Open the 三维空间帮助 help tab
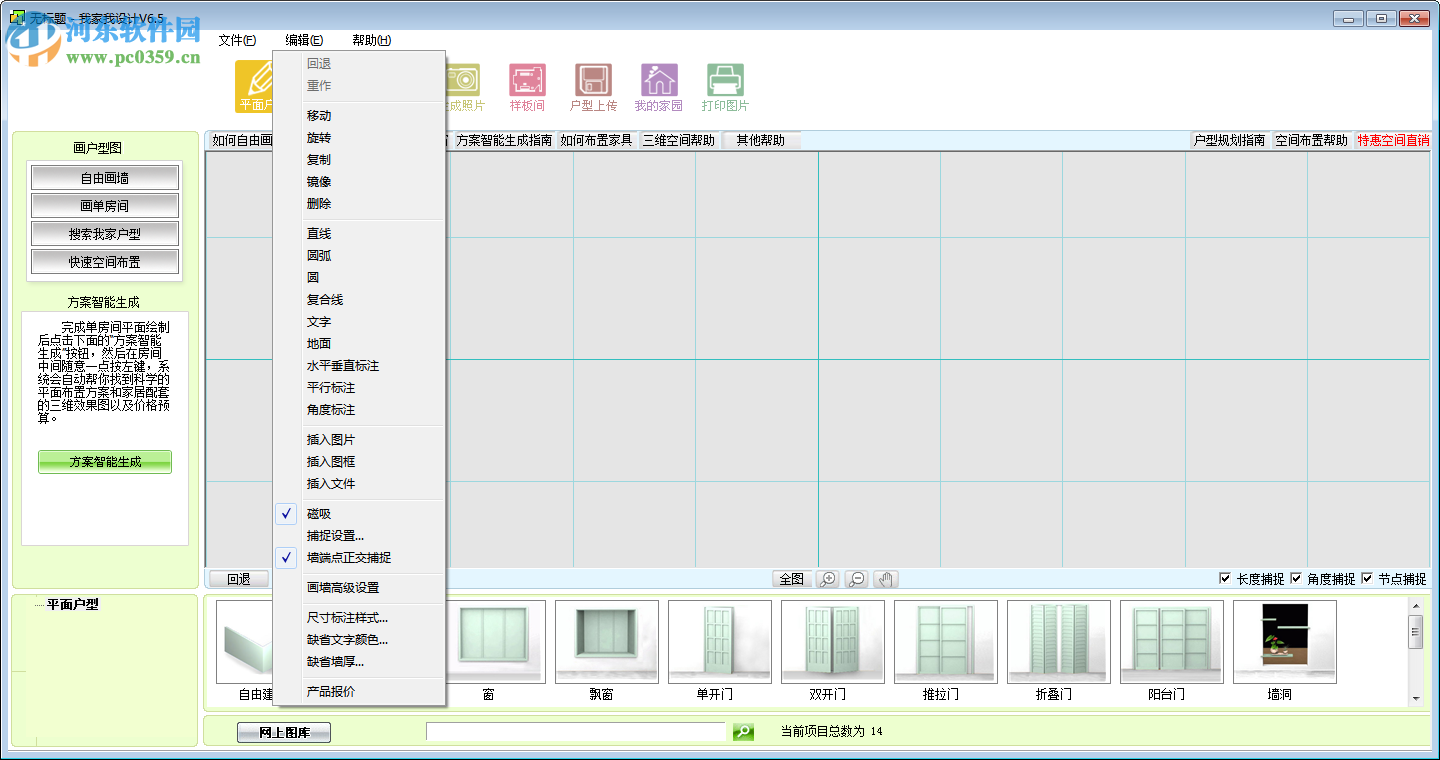 (679, 141)
